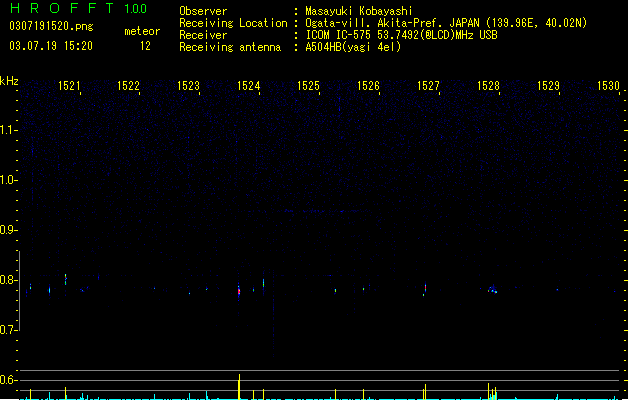The width and height of the screenshot is (629, 400).
Task: Click the HROFFT 1.0.0 title text
Action: (x=79, y=8)
